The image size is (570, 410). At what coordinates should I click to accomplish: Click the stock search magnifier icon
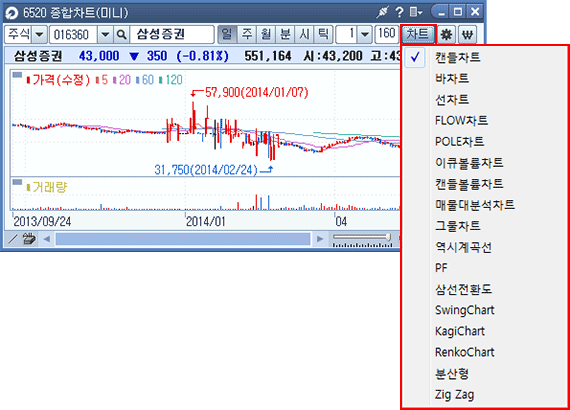tap(121, 35)
